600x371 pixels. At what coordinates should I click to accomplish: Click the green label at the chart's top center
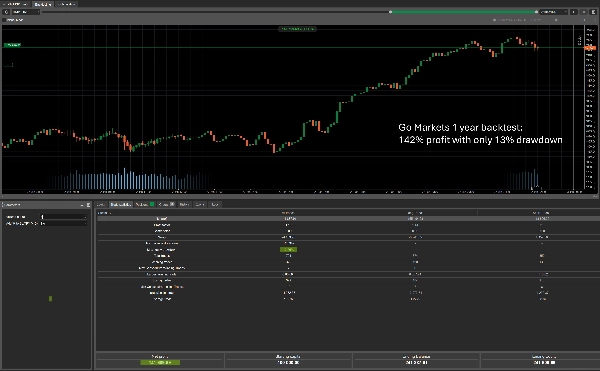tap(297, 29)
